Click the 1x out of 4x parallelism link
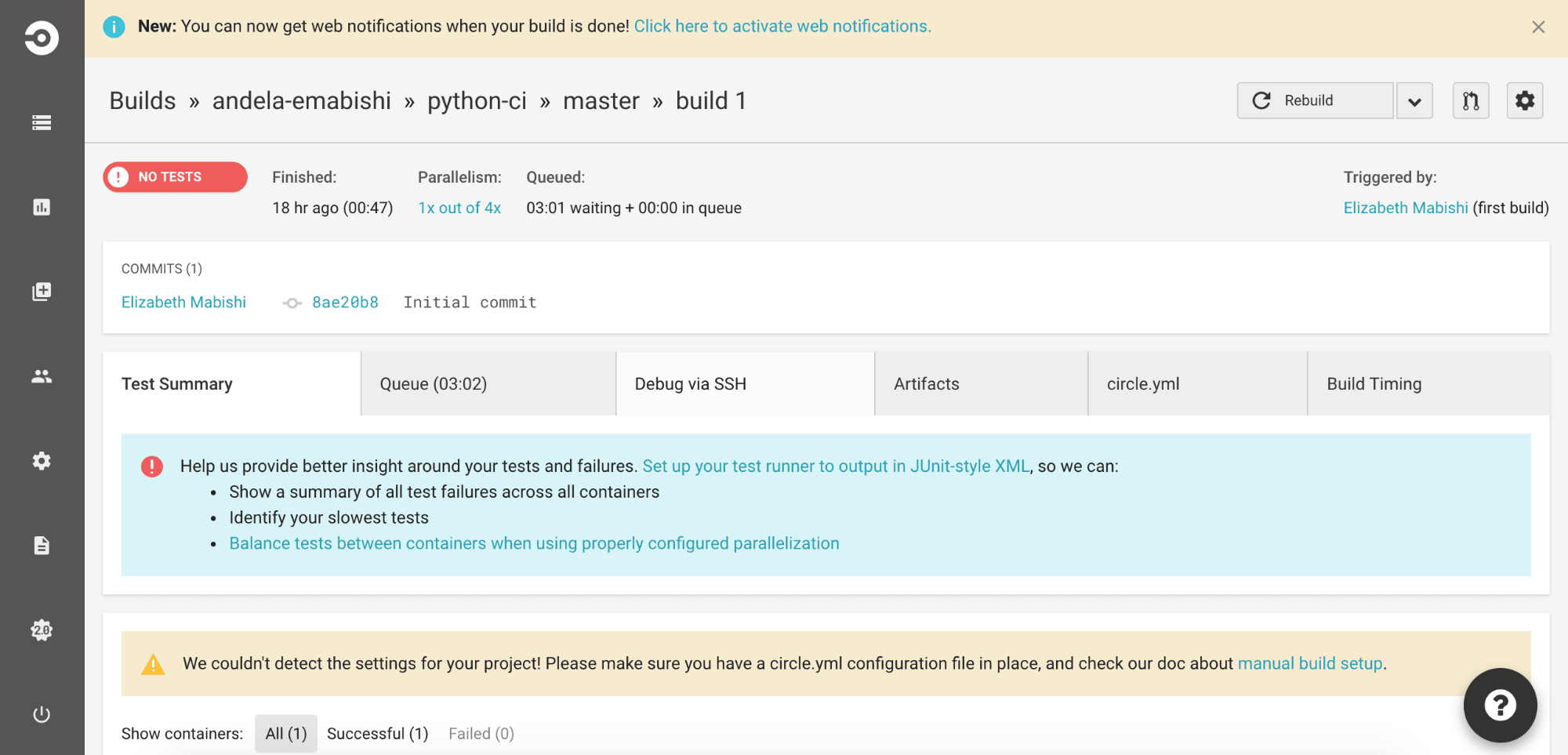 tap(459, 208)
